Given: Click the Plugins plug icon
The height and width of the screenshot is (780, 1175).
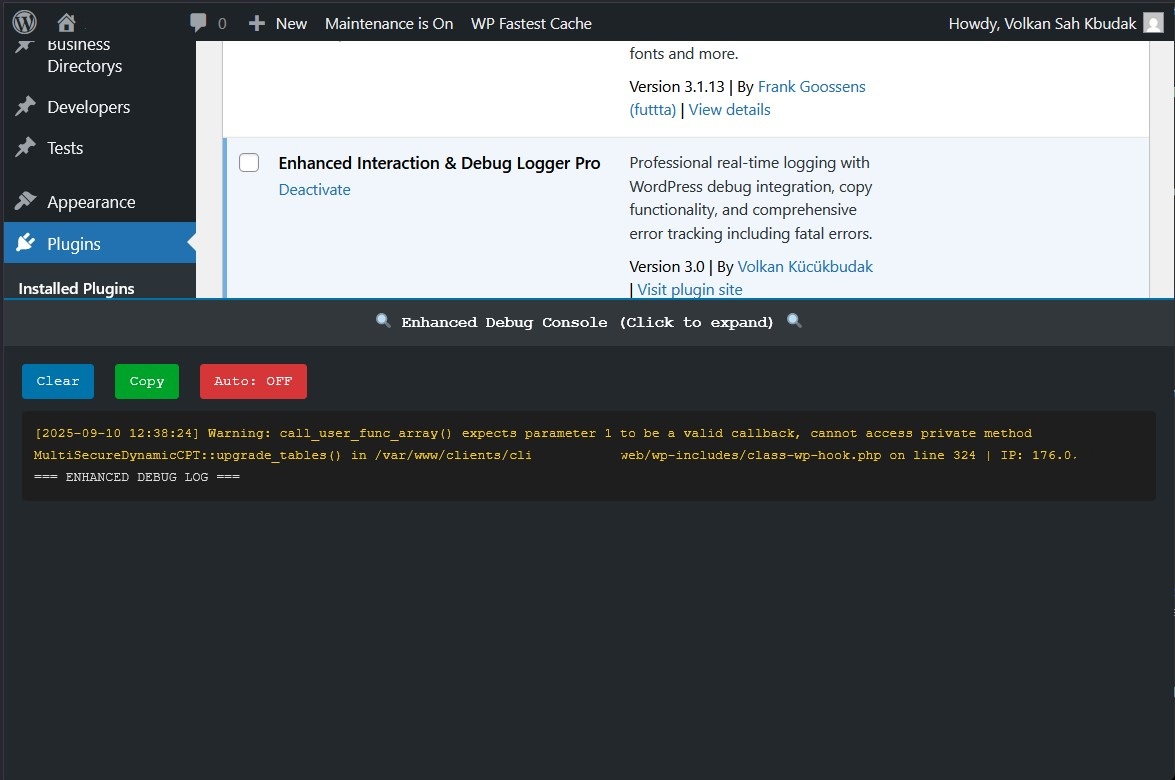Looking at the screenshot, I should pyautogui.click(x=25, y=243).
